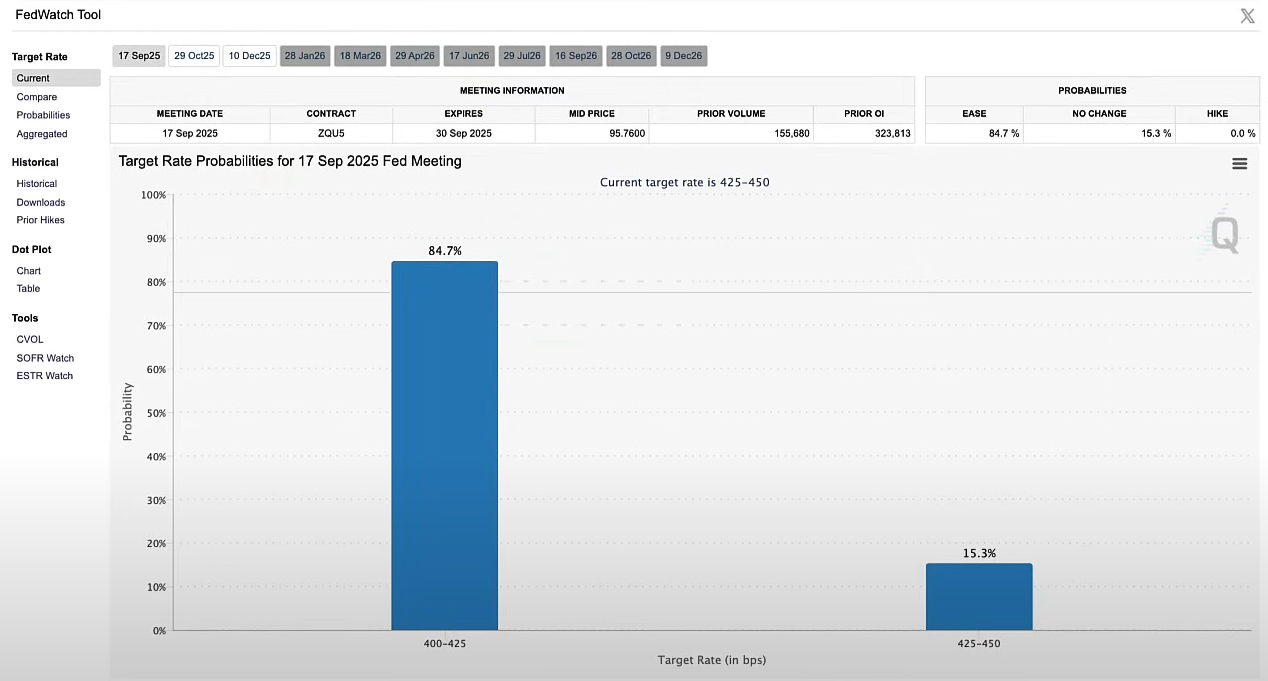Open the 10 Dec25 meeting tab
The height and width of the screenshot is (681, 1268).
coord(249,56)
